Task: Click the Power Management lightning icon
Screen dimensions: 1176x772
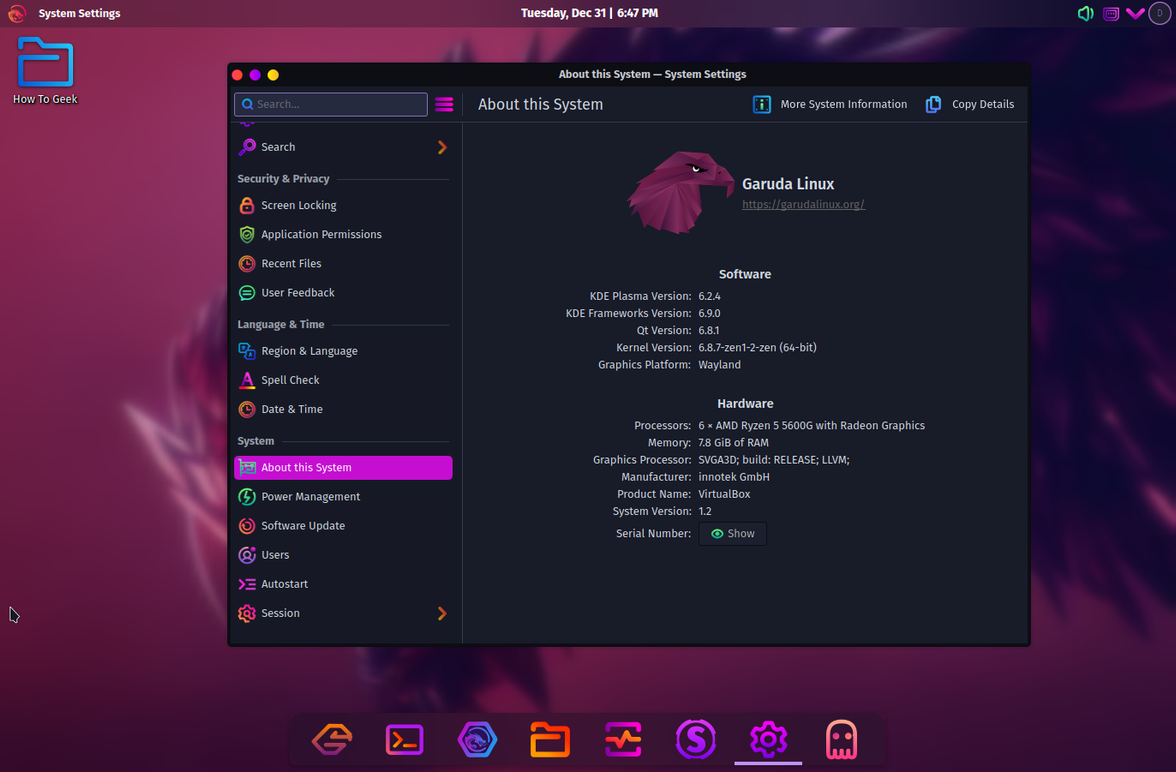Action: tap(247, 496)
